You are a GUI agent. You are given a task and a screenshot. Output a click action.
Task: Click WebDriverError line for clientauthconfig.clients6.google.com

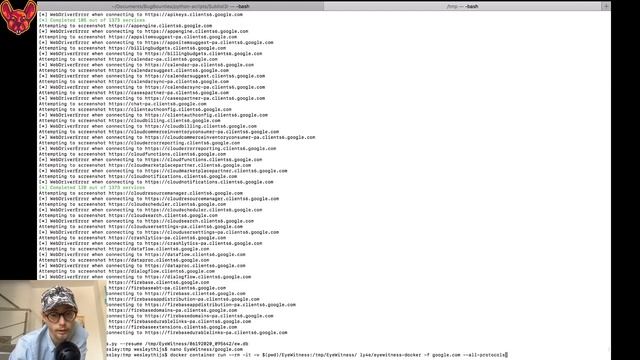(x=153, y=115)
